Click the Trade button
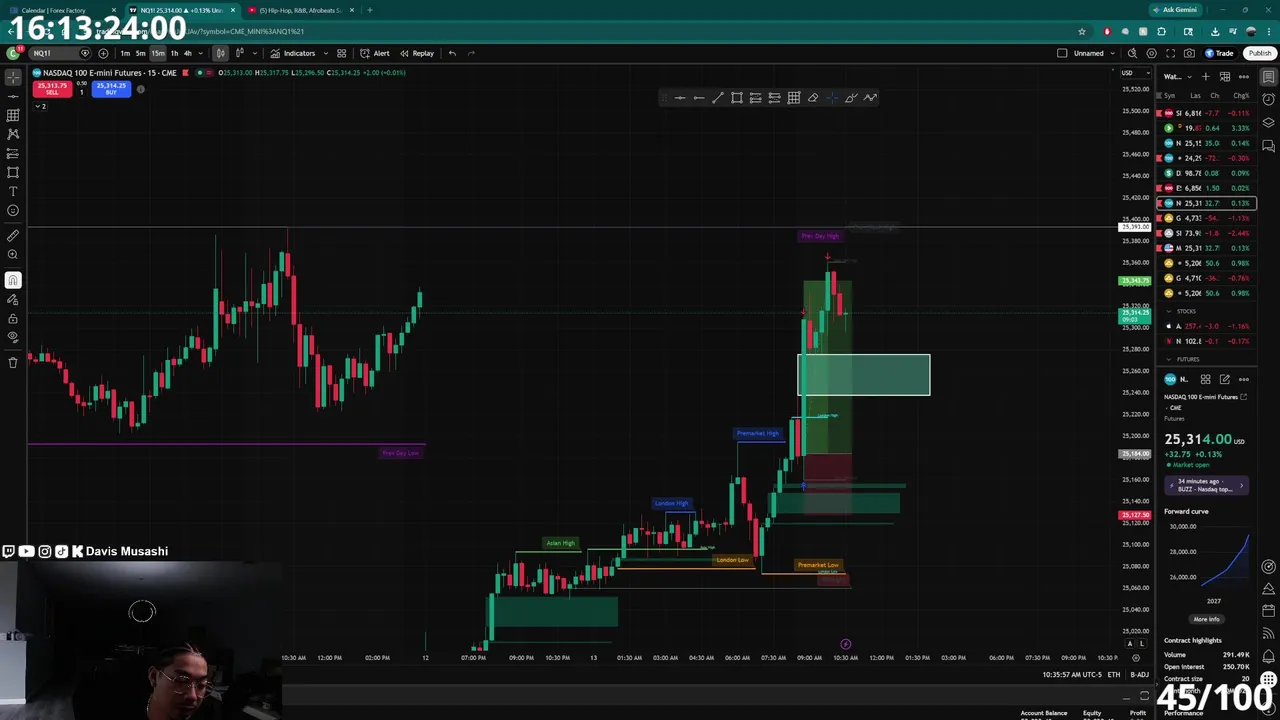The height and width of the screenshot is (720, 1280). point(1219,53)
